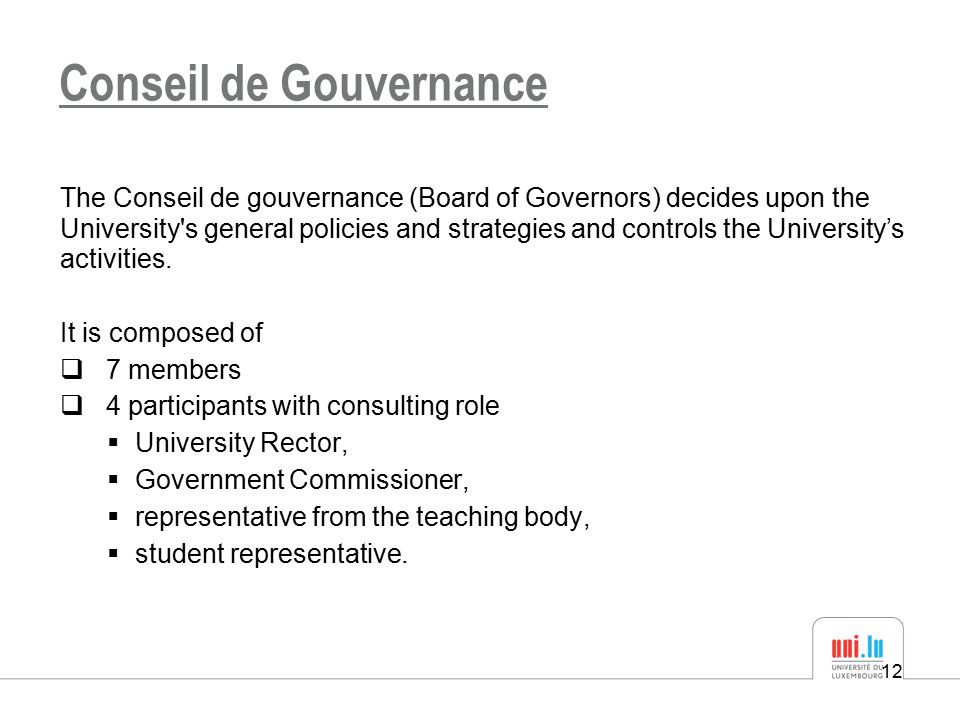Click 'representative from the teaching body' line

pyautogui.click(x=362, y=517)
